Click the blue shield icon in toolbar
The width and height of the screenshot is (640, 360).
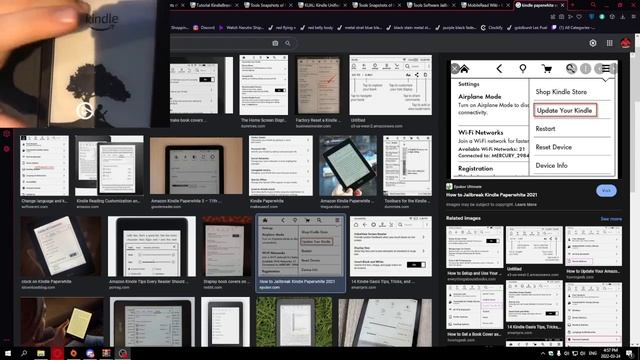point(591,17)
